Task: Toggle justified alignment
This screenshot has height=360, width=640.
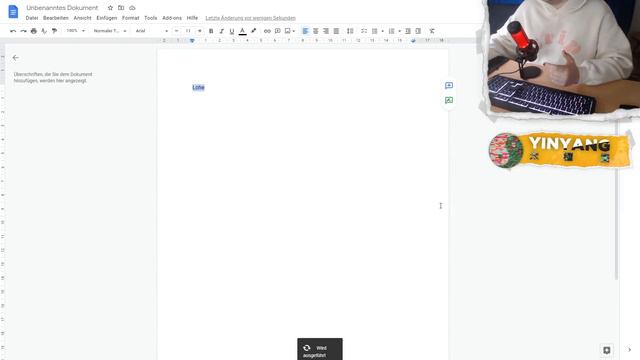Action: point(336,31)
